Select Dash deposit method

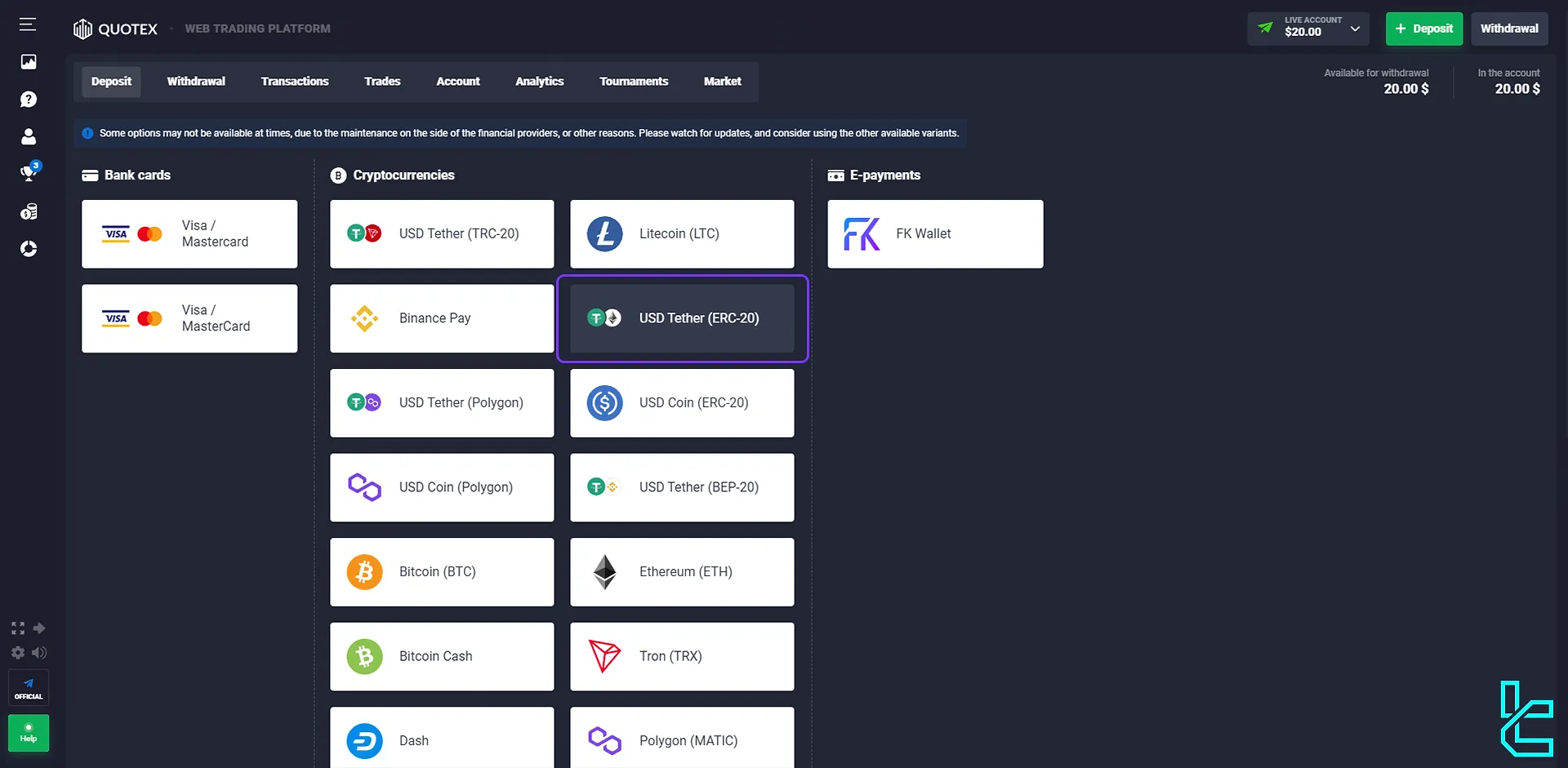tap(442, 738)
